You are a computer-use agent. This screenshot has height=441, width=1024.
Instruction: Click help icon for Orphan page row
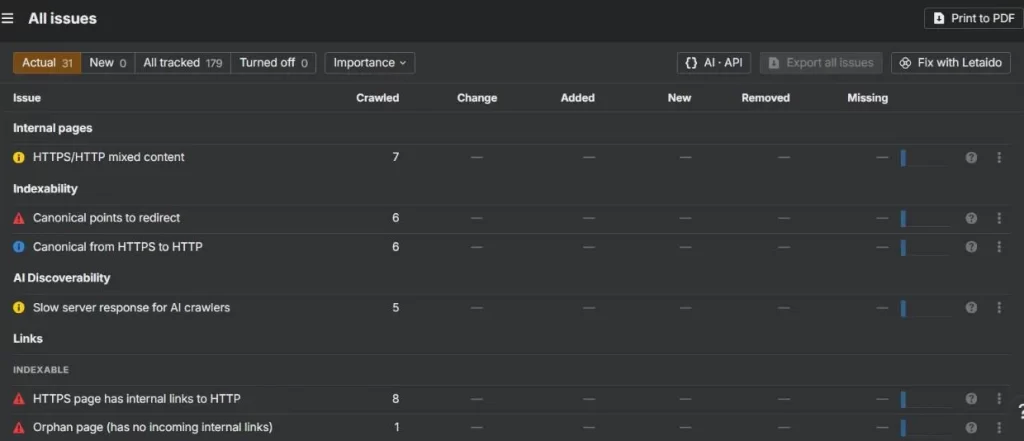[x=971, y=427]
